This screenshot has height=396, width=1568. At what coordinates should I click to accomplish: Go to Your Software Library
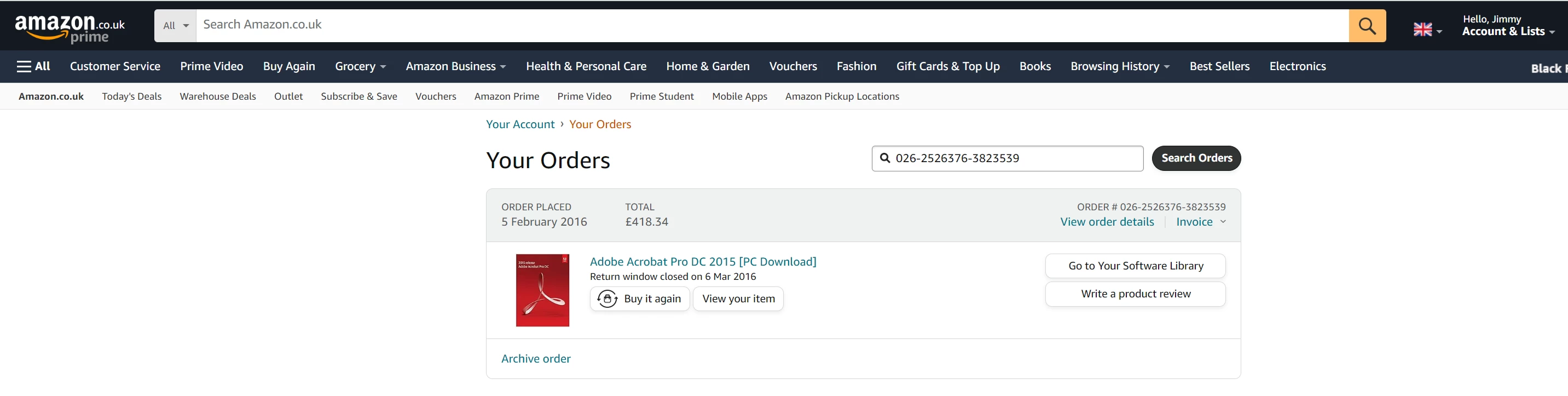tap(1135, 266)
